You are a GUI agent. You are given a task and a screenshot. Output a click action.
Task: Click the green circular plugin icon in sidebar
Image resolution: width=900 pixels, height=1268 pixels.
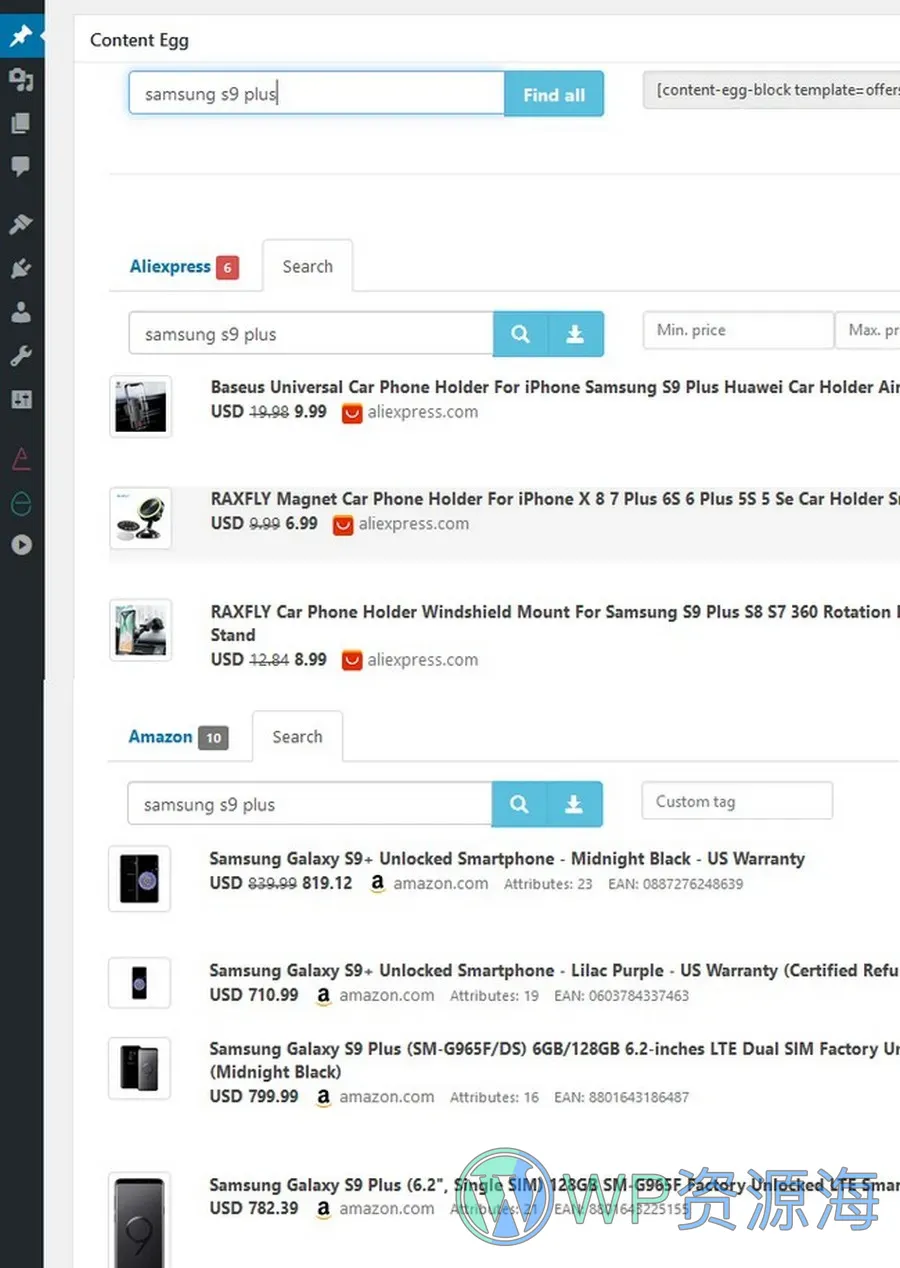[x=21, y=503]
